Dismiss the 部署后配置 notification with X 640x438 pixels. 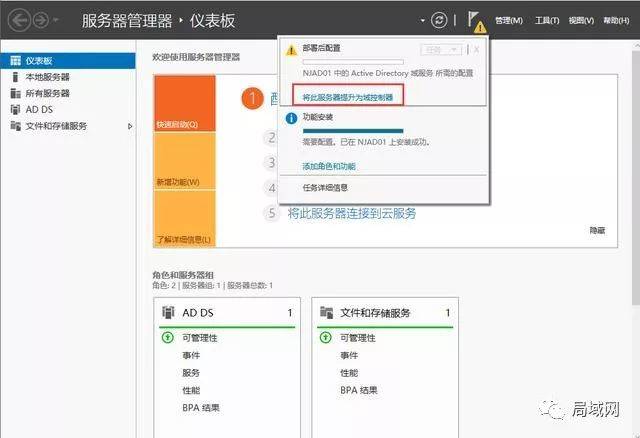point(476,50)
